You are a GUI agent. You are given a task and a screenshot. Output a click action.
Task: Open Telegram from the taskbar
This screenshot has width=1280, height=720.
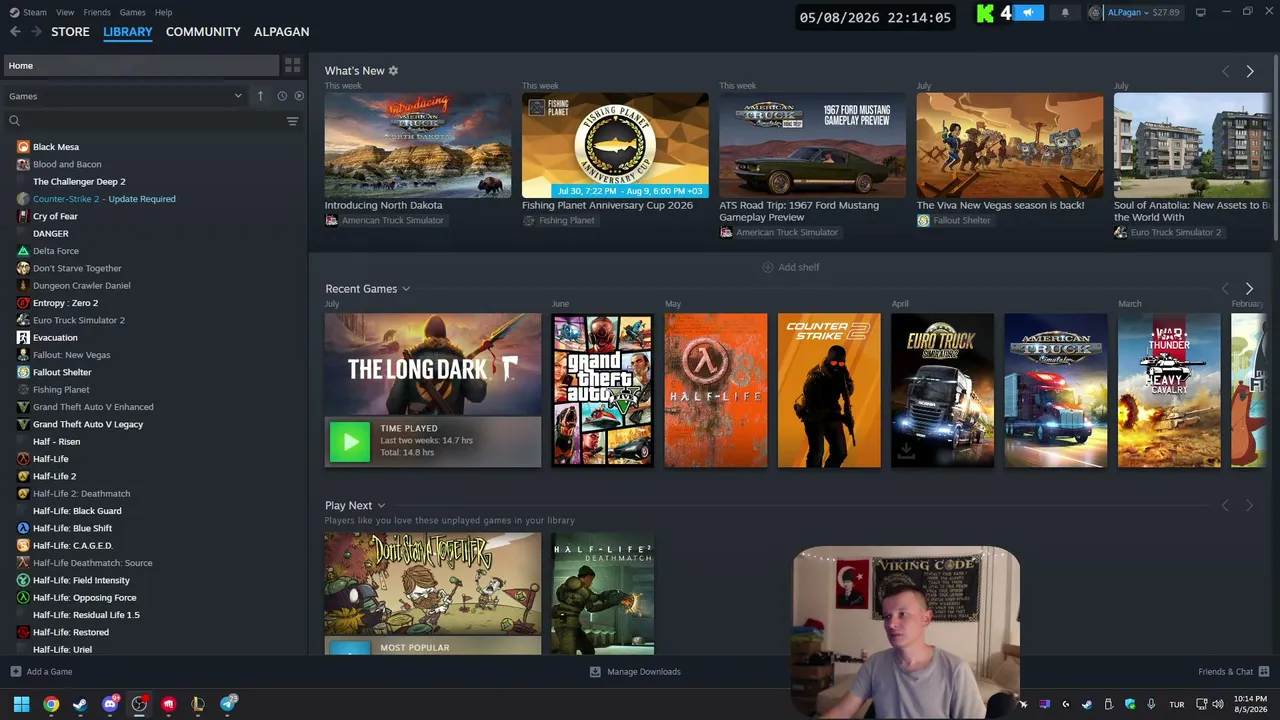[x=228, y=704]
